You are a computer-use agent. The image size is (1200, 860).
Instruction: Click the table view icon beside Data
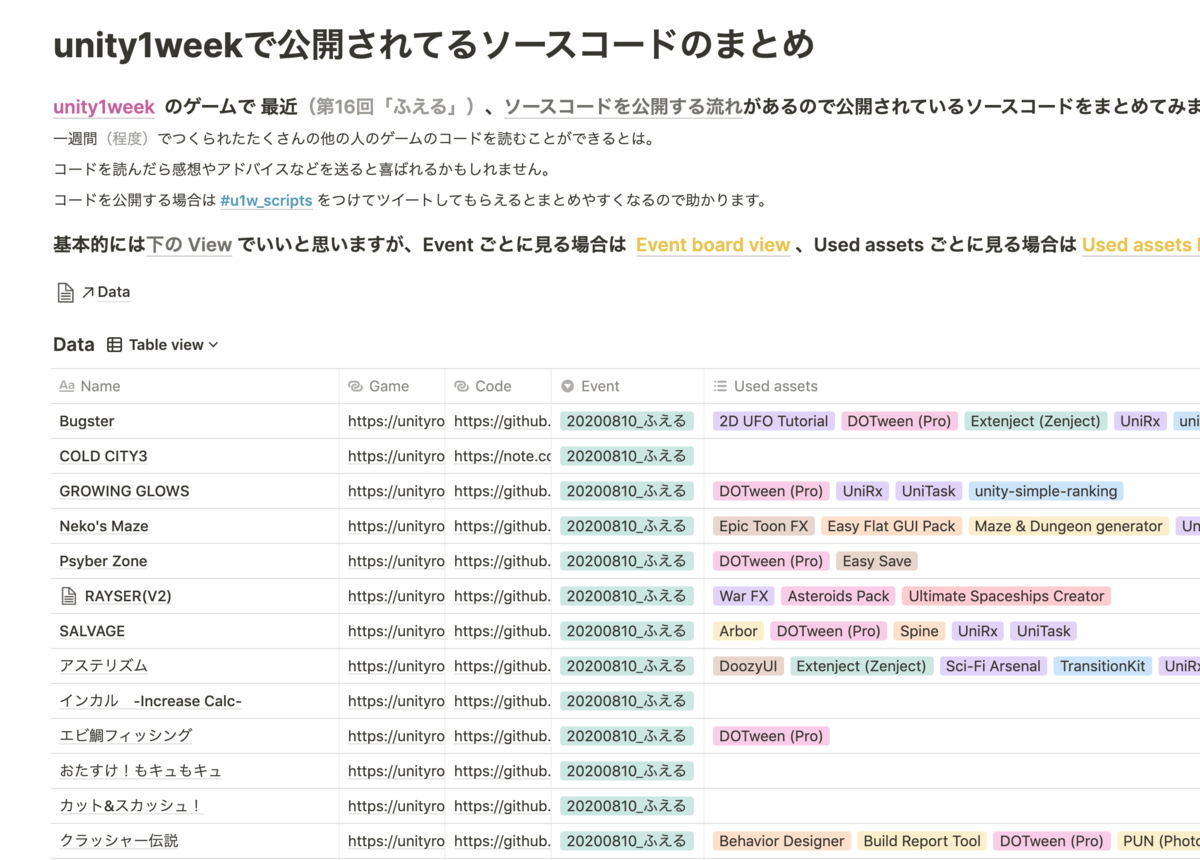115,345
